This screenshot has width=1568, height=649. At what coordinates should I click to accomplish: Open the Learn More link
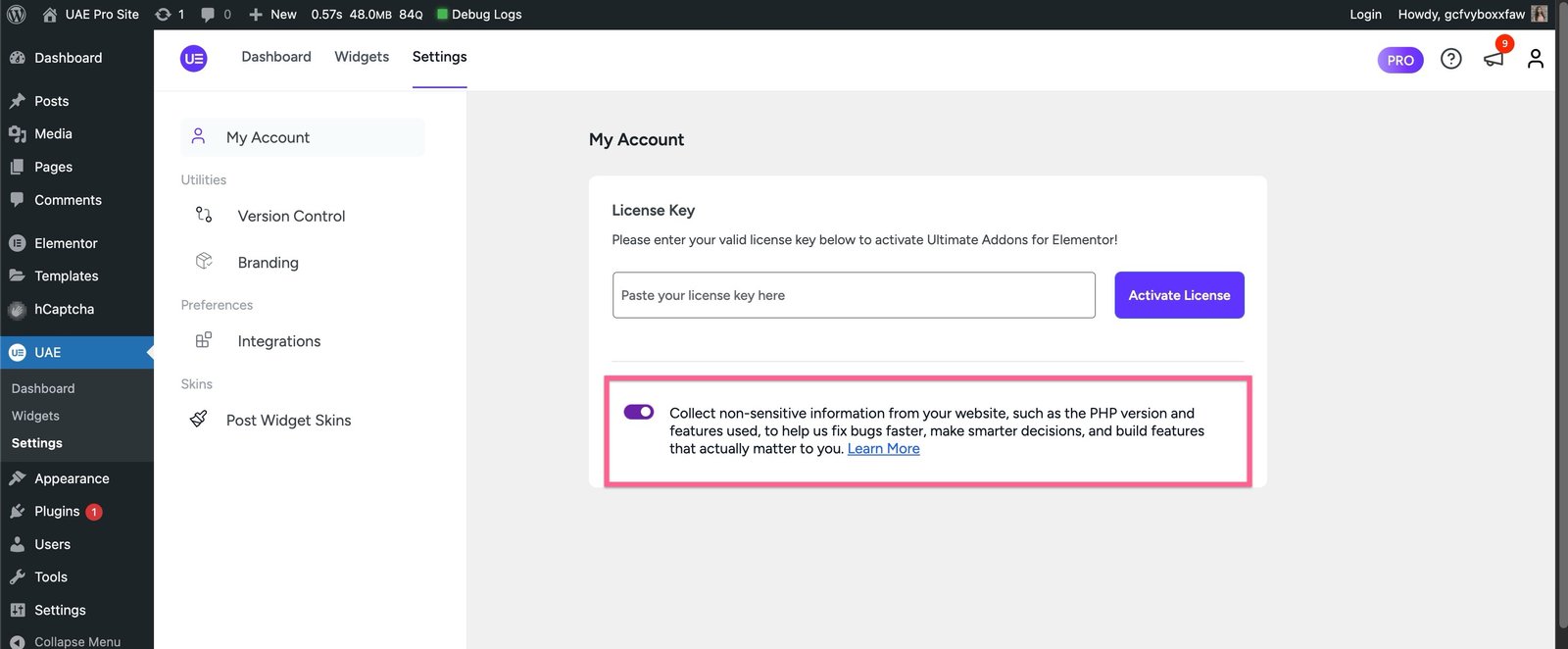pos(883,448)
